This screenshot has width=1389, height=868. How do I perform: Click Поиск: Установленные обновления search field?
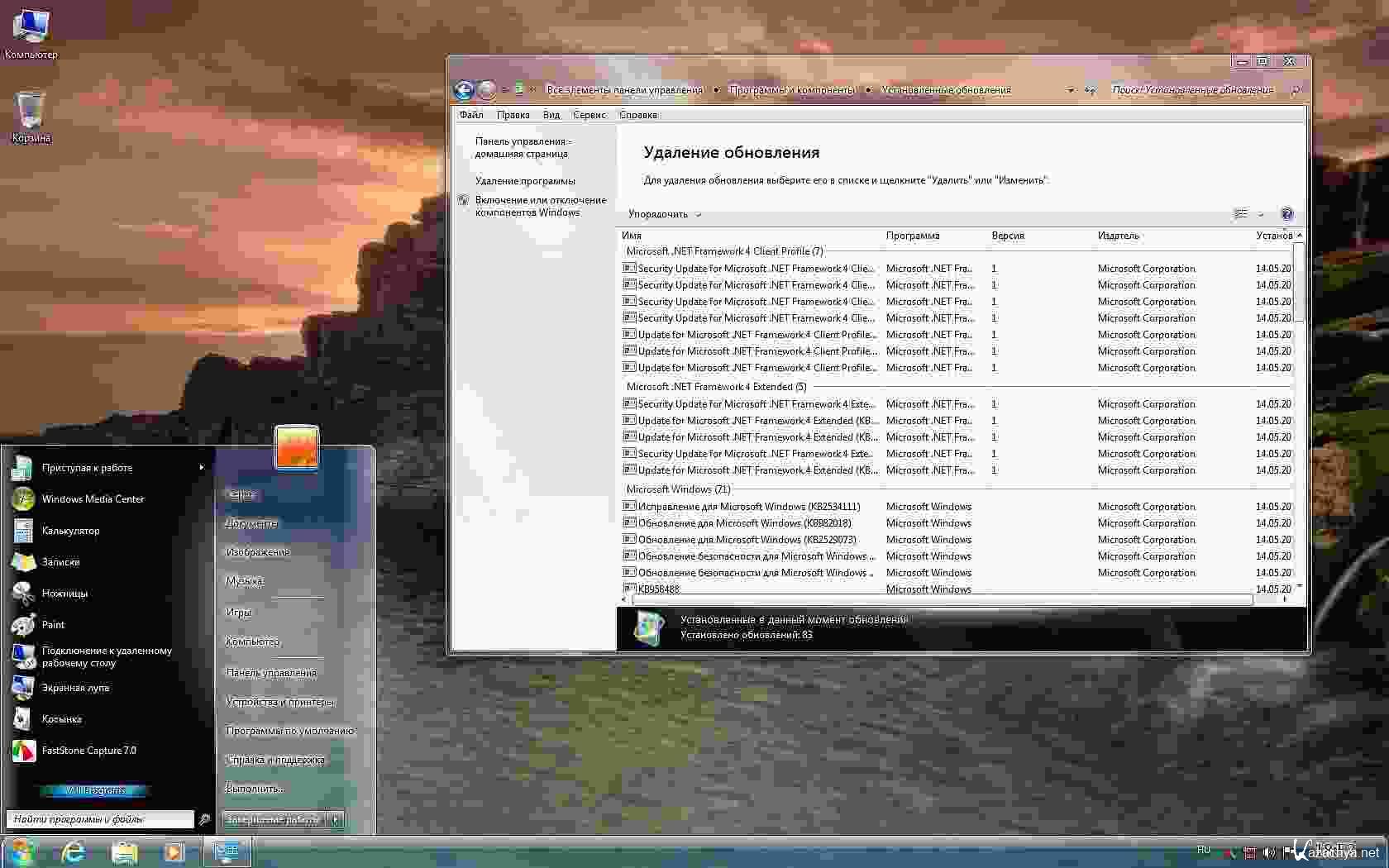coord(1192,90)
